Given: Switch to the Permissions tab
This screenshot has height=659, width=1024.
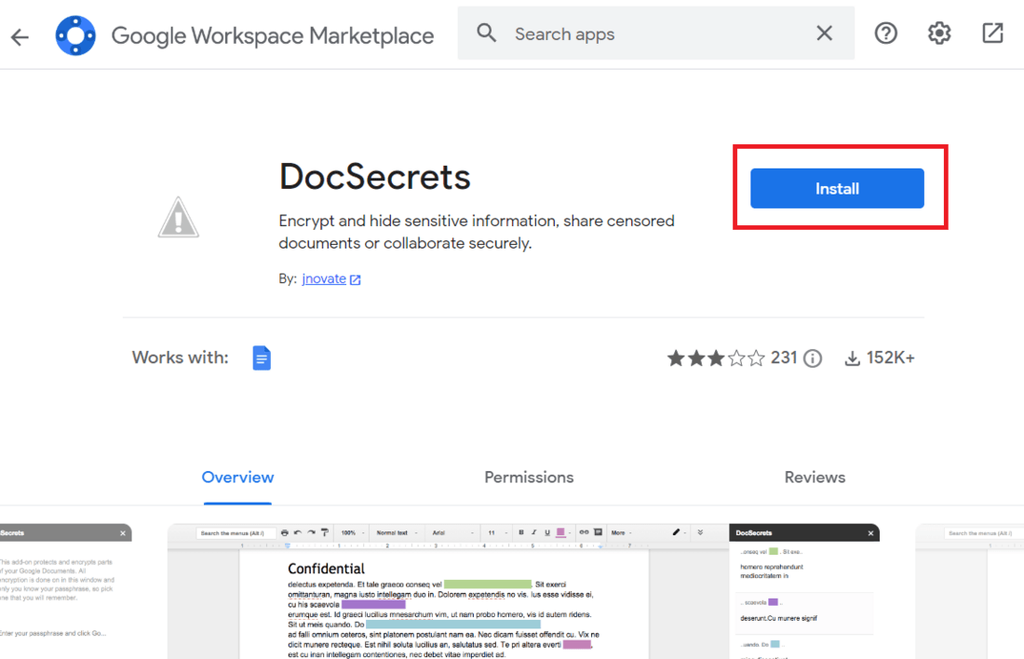Looking at the screenshot, I should pyautogui.click(x=529, y=477).
